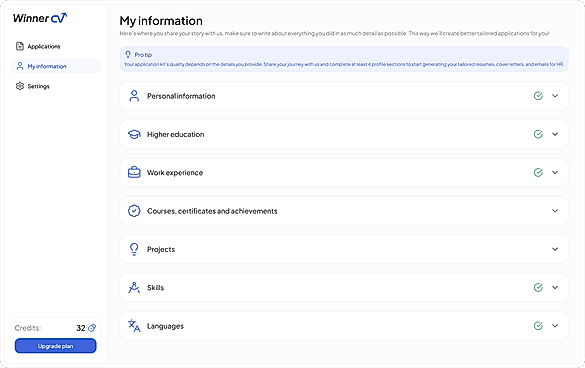Click Skills green check mark
The height and width of the screenshot is (368, 585).
coord(538,287)
